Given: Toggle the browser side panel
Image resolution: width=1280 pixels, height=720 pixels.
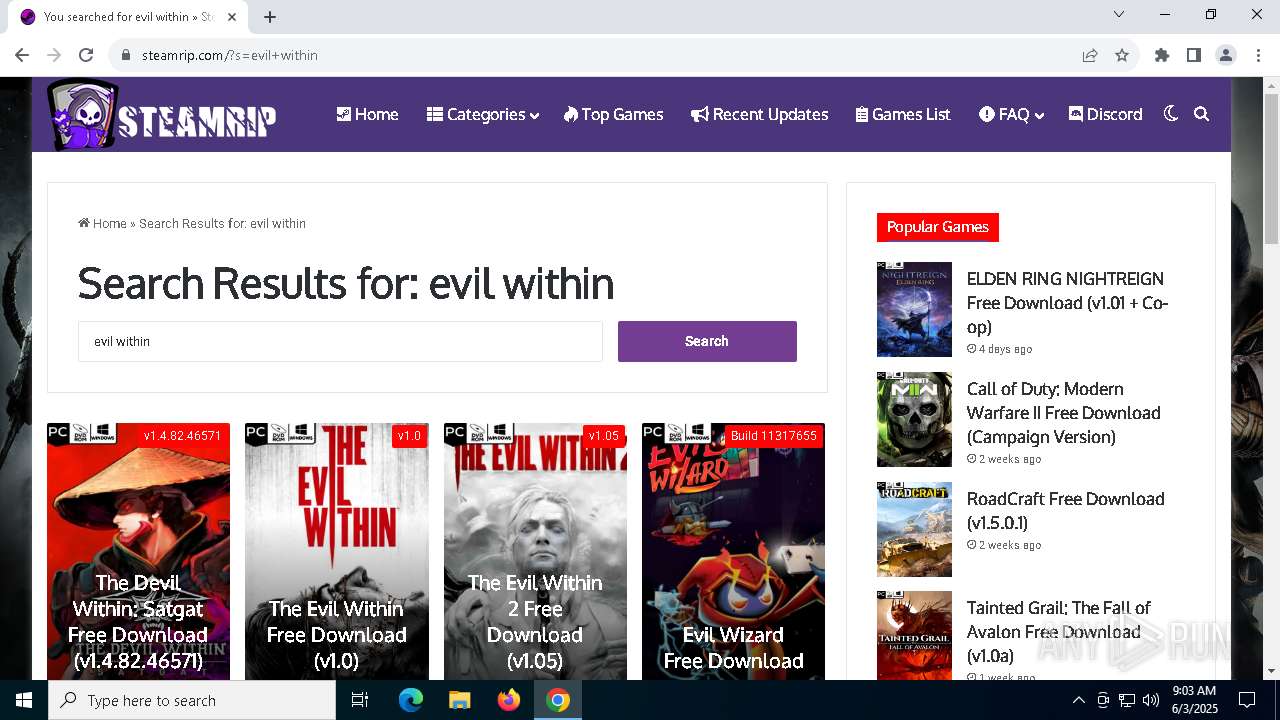Looking at the screenshot, I should pos(1194,55).
